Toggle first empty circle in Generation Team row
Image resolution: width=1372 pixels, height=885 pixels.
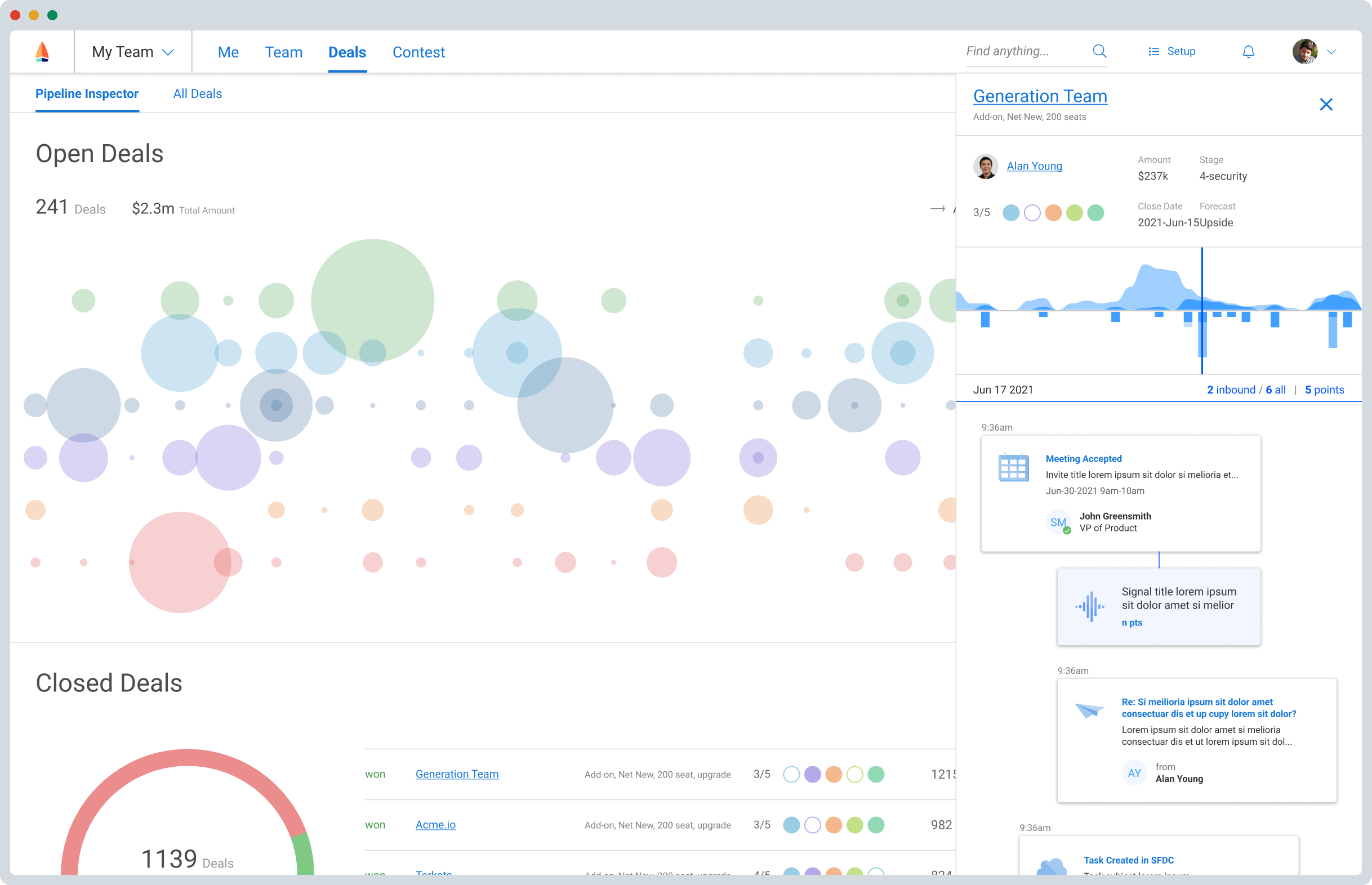coord(791,774)
